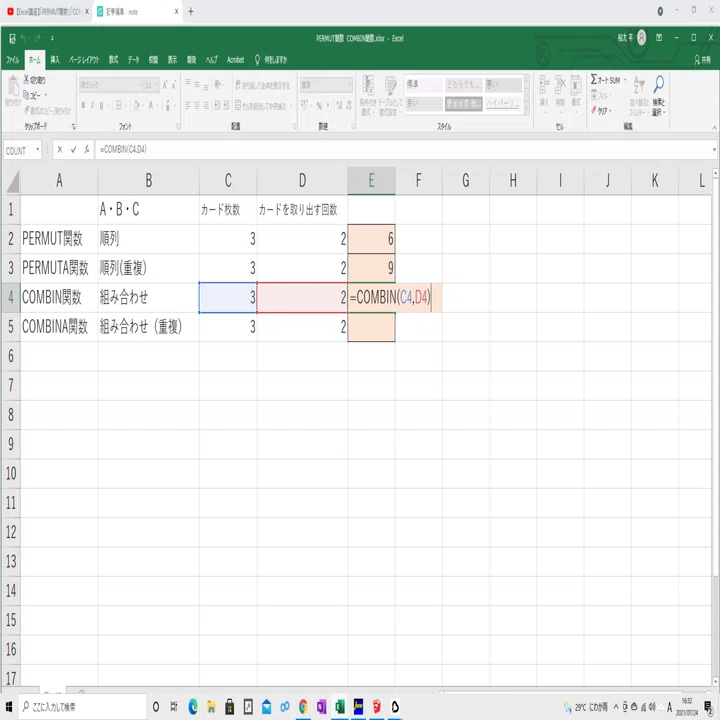Click the Copy icon in Clipboard group
Screen dimensions: 720x720
pyautogui.click(x=26, y=96)
